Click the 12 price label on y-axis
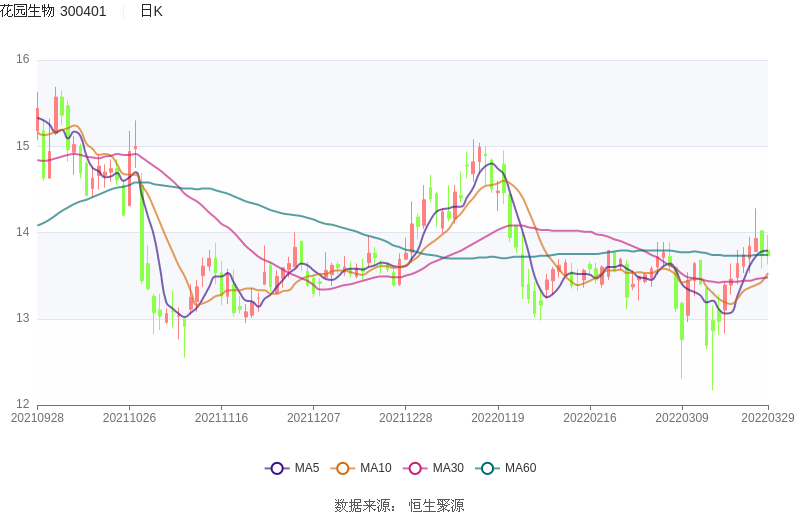The width and height of the screenshot is (800, 517). (x=22, y=405)
